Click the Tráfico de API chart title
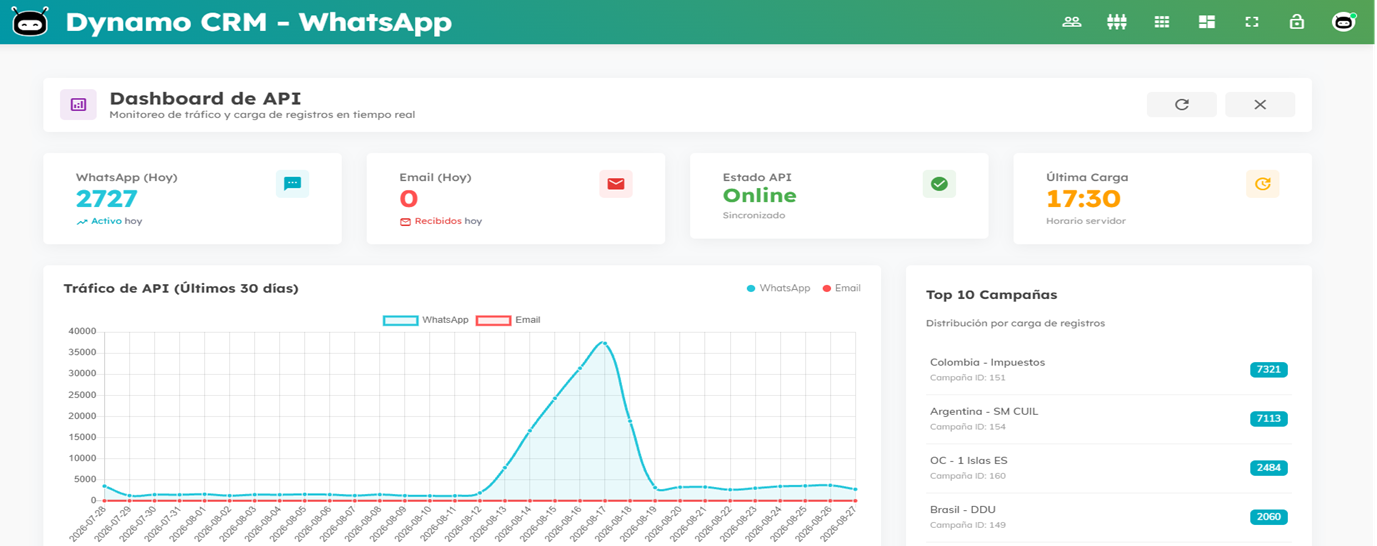The width and height of the screenshot is (1377, 546). click(181, 288)
